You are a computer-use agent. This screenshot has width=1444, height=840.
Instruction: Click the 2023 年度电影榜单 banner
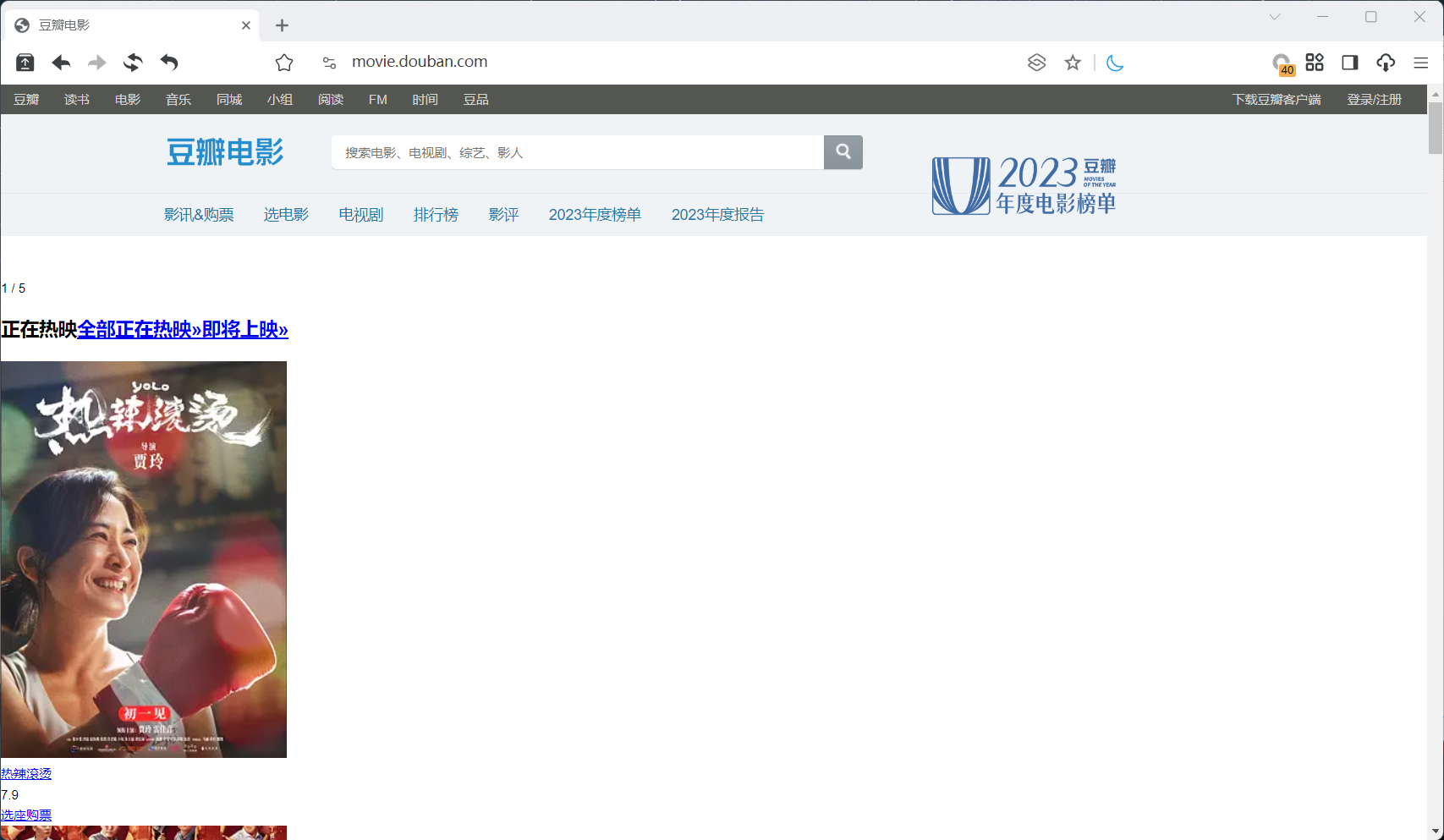pos(1024,185)
